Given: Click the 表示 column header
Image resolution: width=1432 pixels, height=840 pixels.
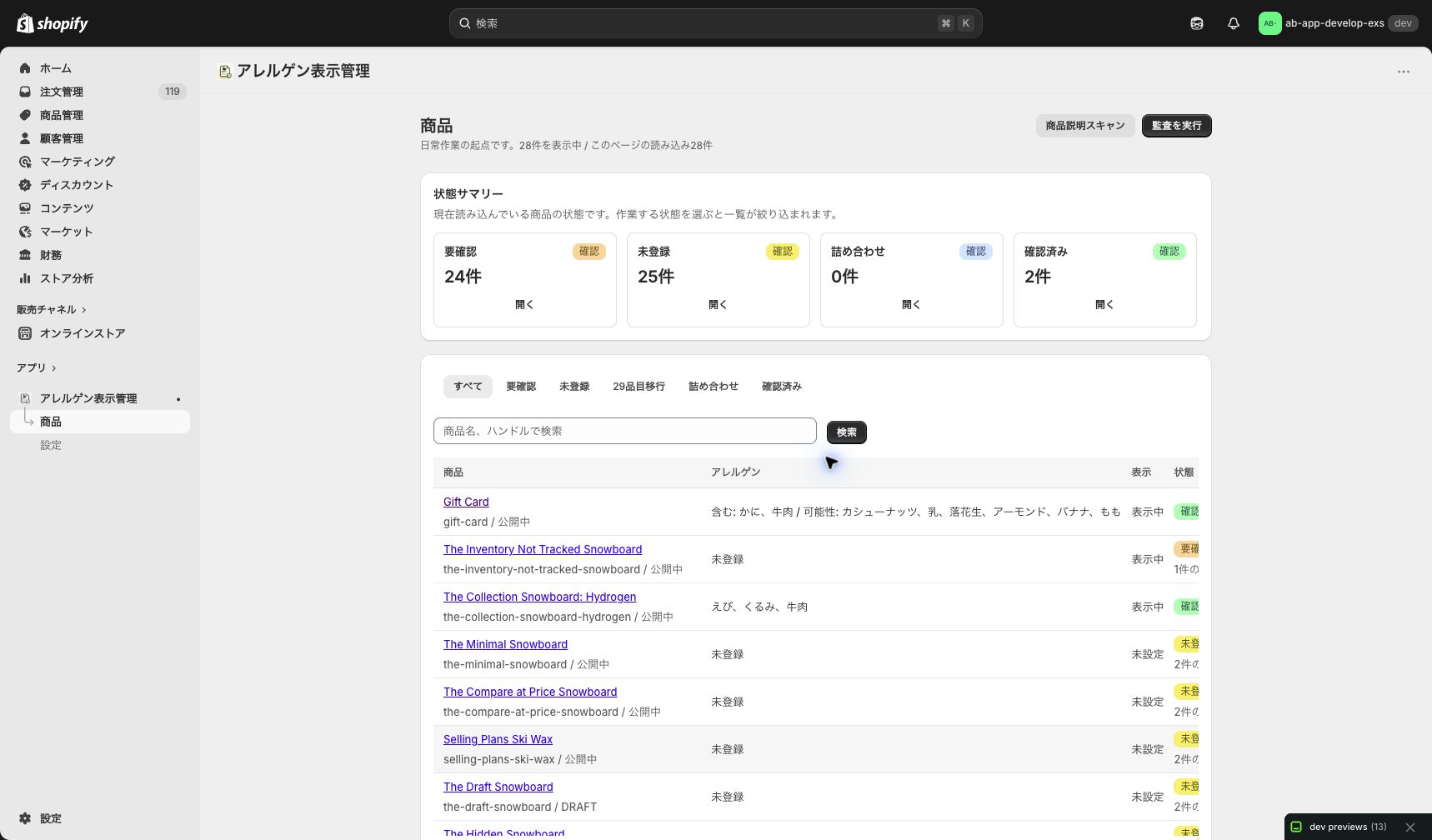Looking at the screenshot, I should (1141, 472).
